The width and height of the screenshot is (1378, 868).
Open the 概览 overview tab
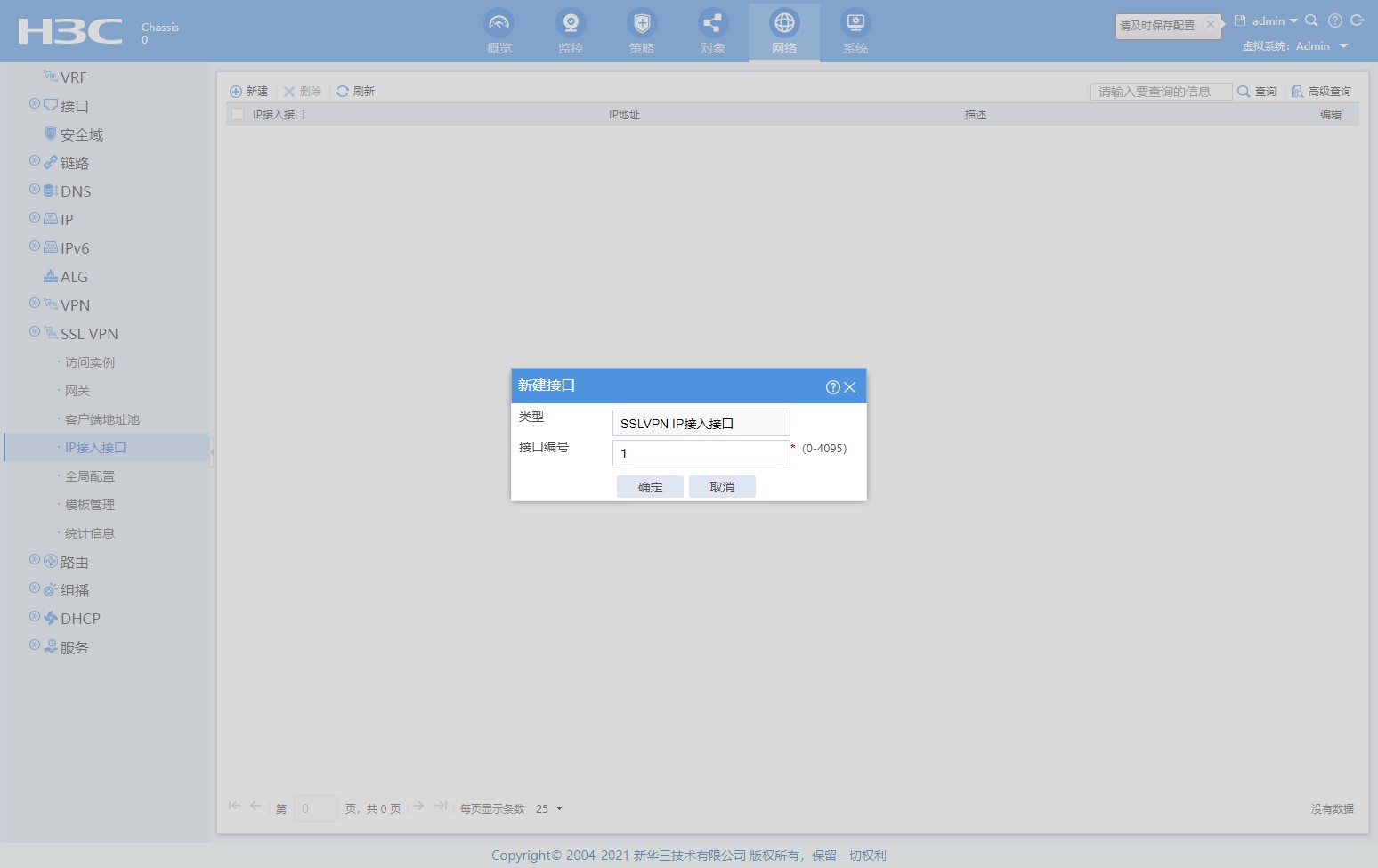point(499,32)
